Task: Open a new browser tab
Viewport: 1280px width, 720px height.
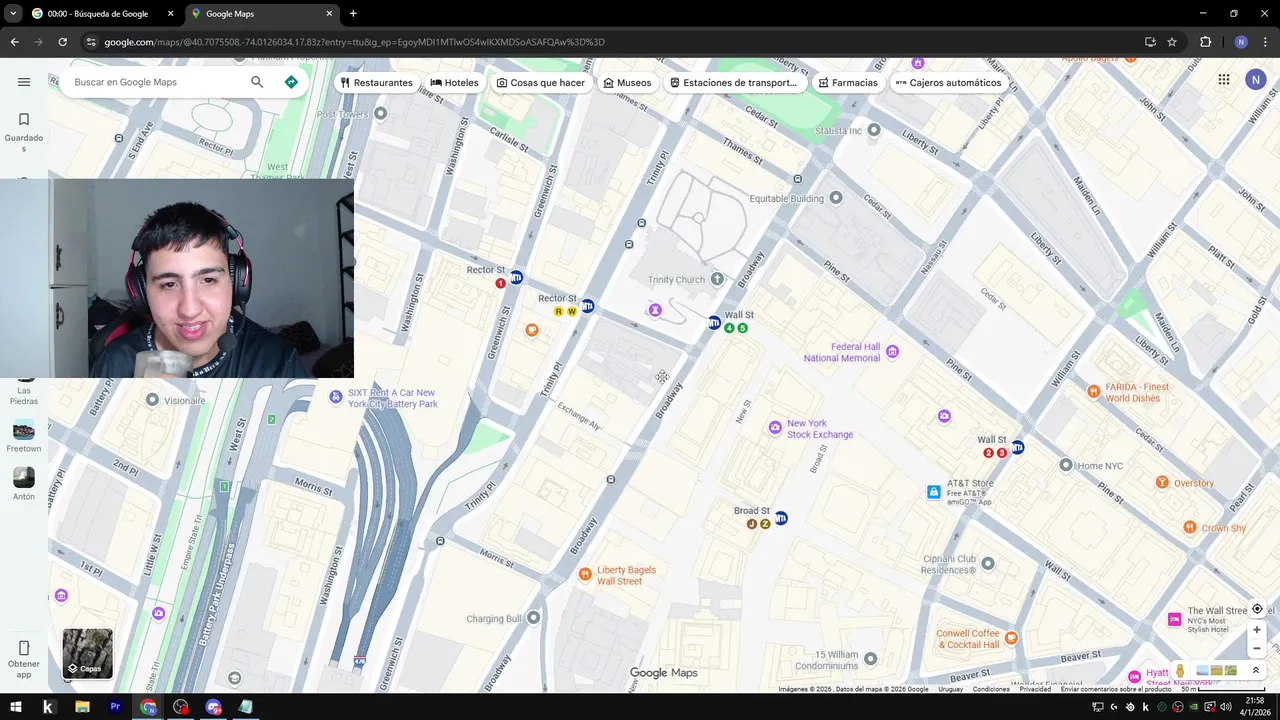Action: (x=353, y=14)
